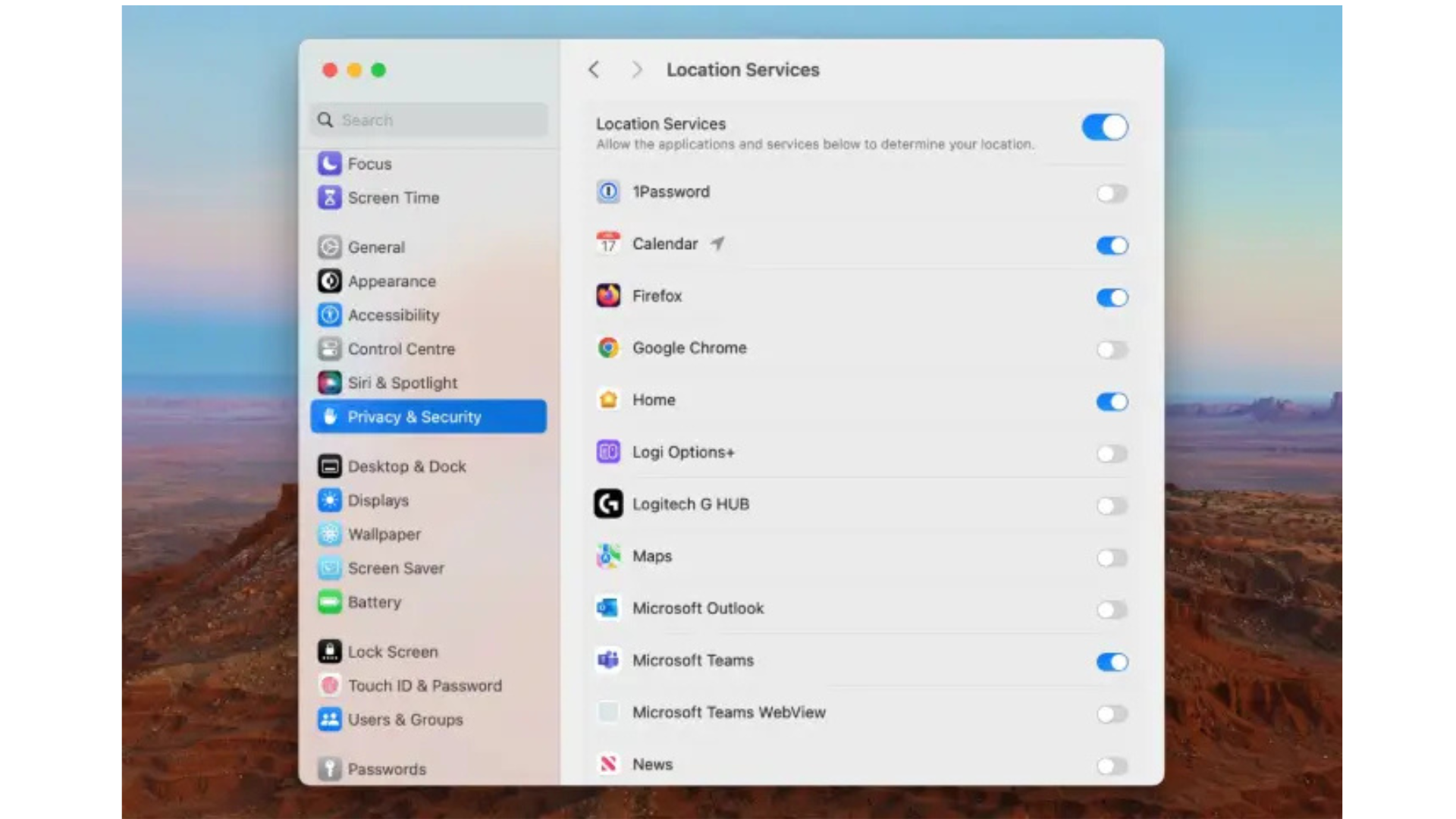Turn off the main Location Services switch
Image resolution: width=1456 pixels, height=819 pixels.
(x=1104, y=127)
